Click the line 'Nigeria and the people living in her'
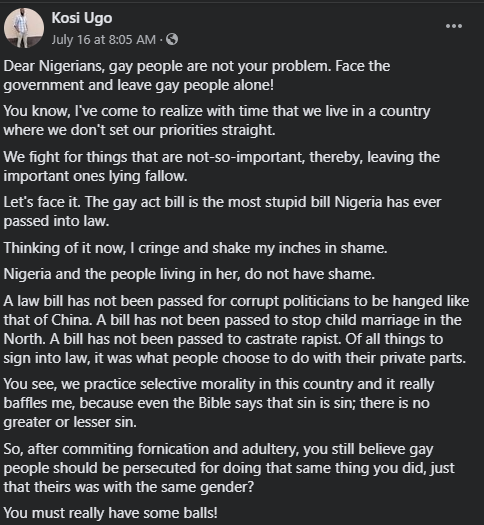 189,274
